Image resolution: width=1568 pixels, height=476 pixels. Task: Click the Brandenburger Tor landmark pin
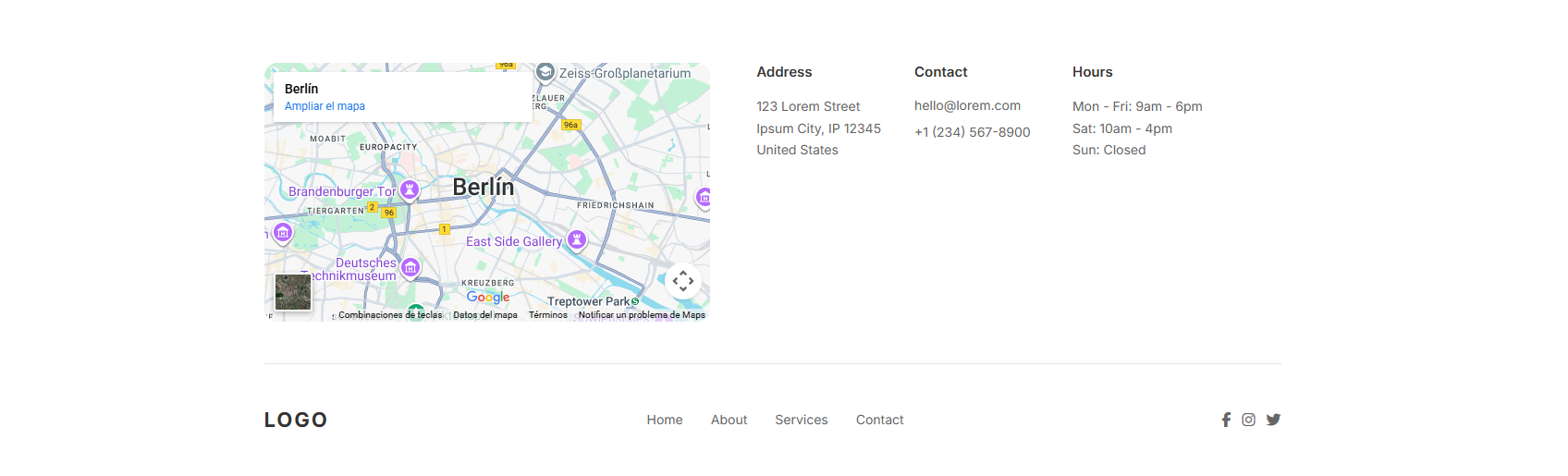[x=409, y=190]
